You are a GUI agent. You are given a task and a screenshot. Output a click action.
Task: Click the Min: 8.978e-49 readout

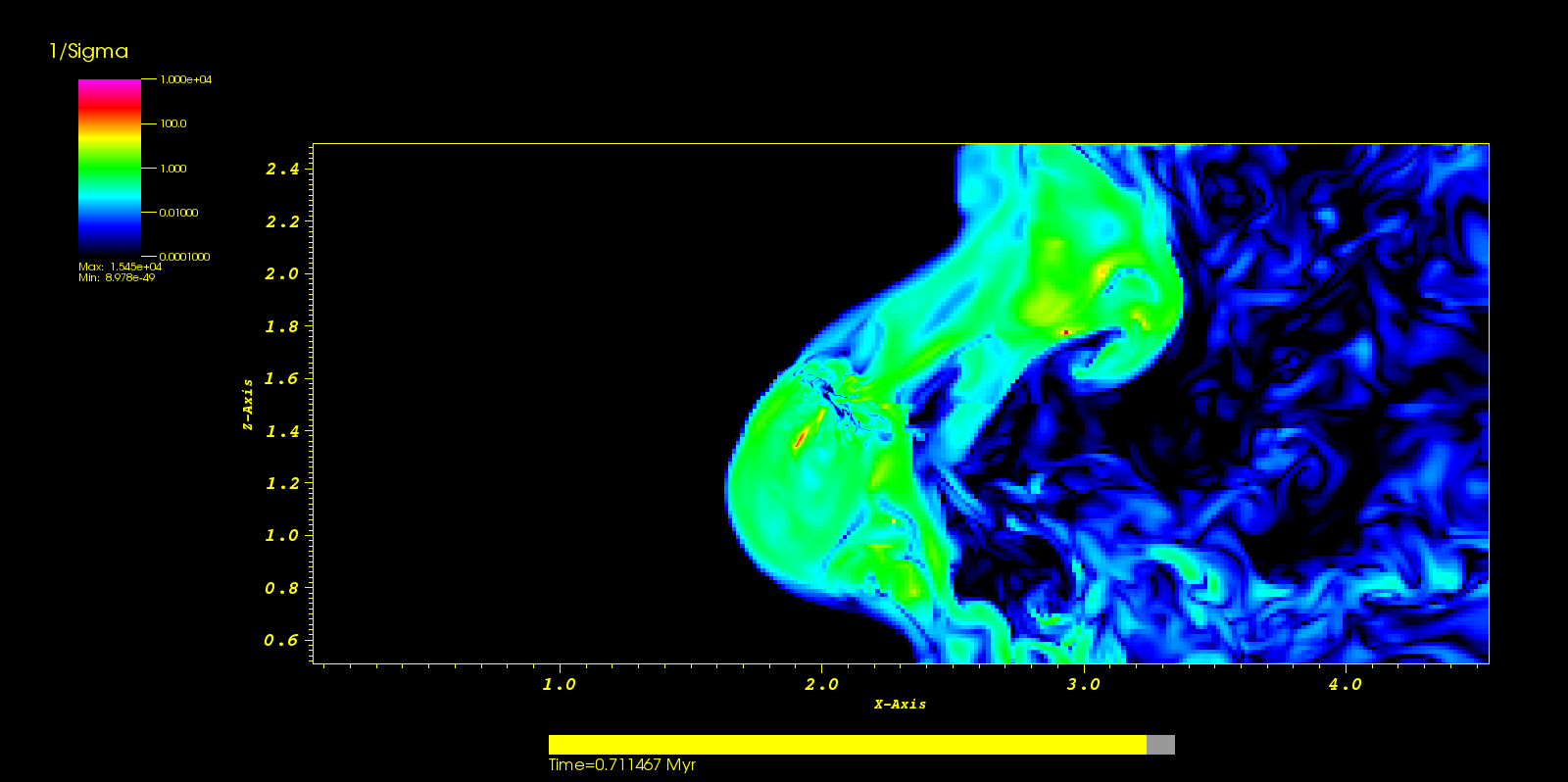(117, 277)
